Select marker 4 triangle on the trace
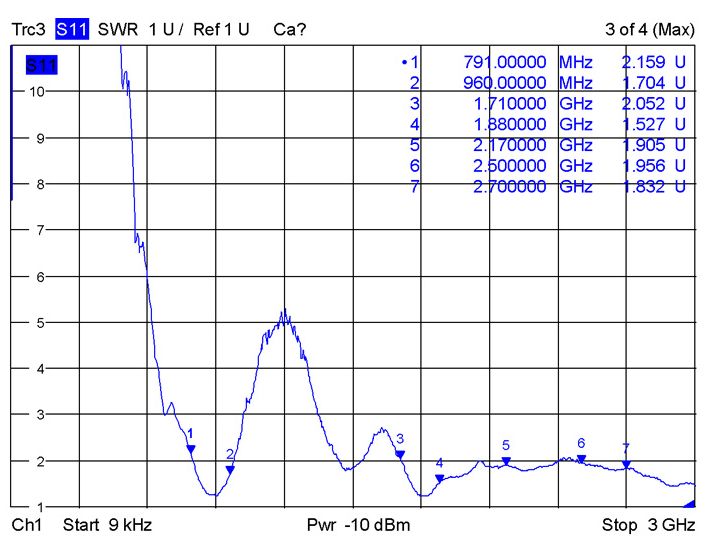711x548 pixels. (x=439, y=478)
